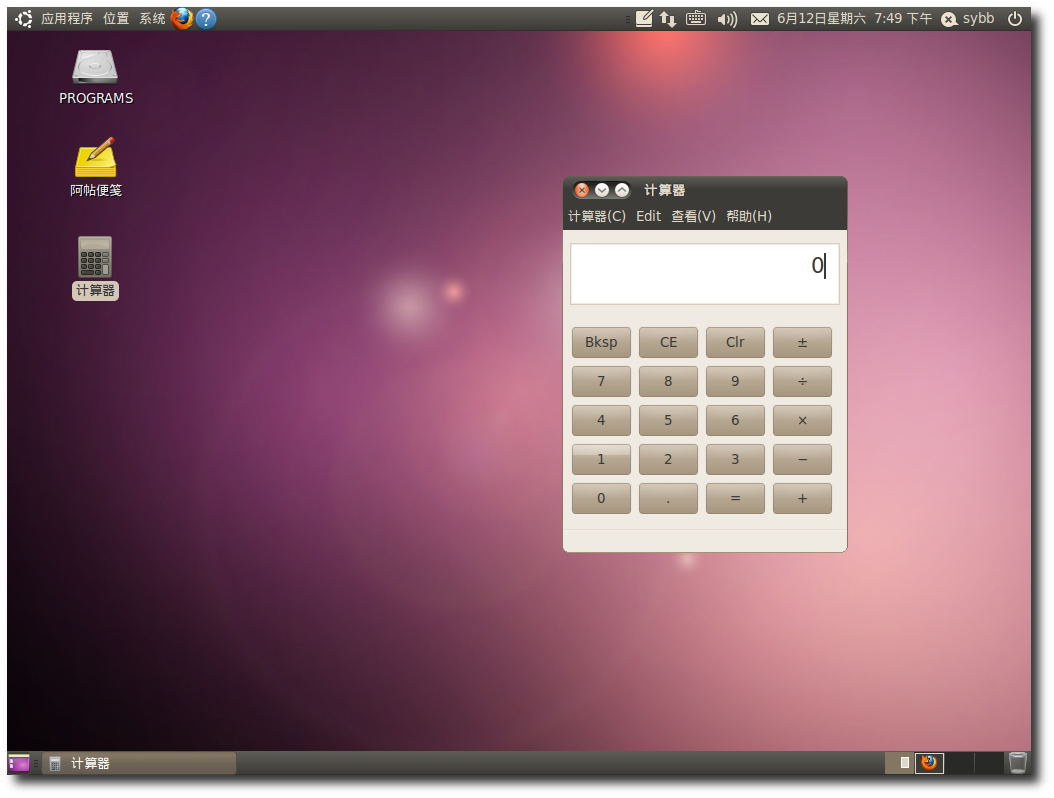Screen dimensions: 1054x798
Task: Click the ± sign change button
Action: (803, 342)
